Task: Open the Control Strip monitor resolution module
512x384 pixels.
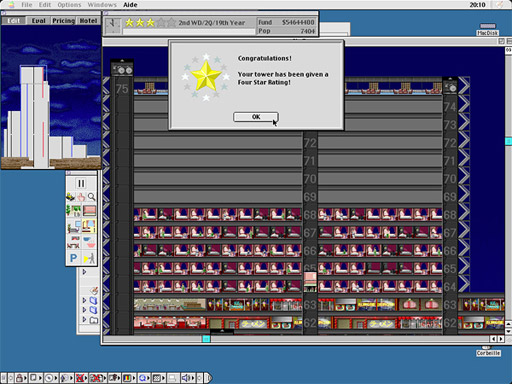Action: pyautogui.click(x=158, y=378)
